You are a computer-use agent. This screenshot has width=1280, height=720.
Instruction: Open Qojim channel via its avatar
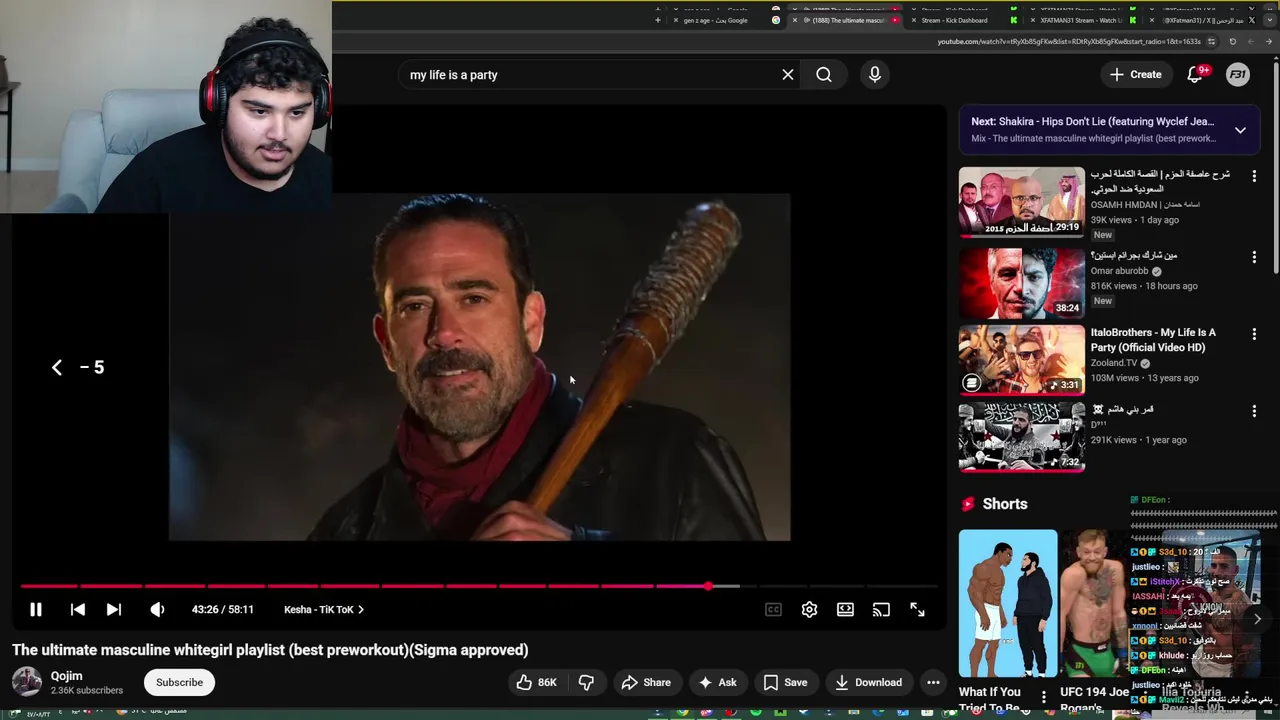click(x=27, y=682)
